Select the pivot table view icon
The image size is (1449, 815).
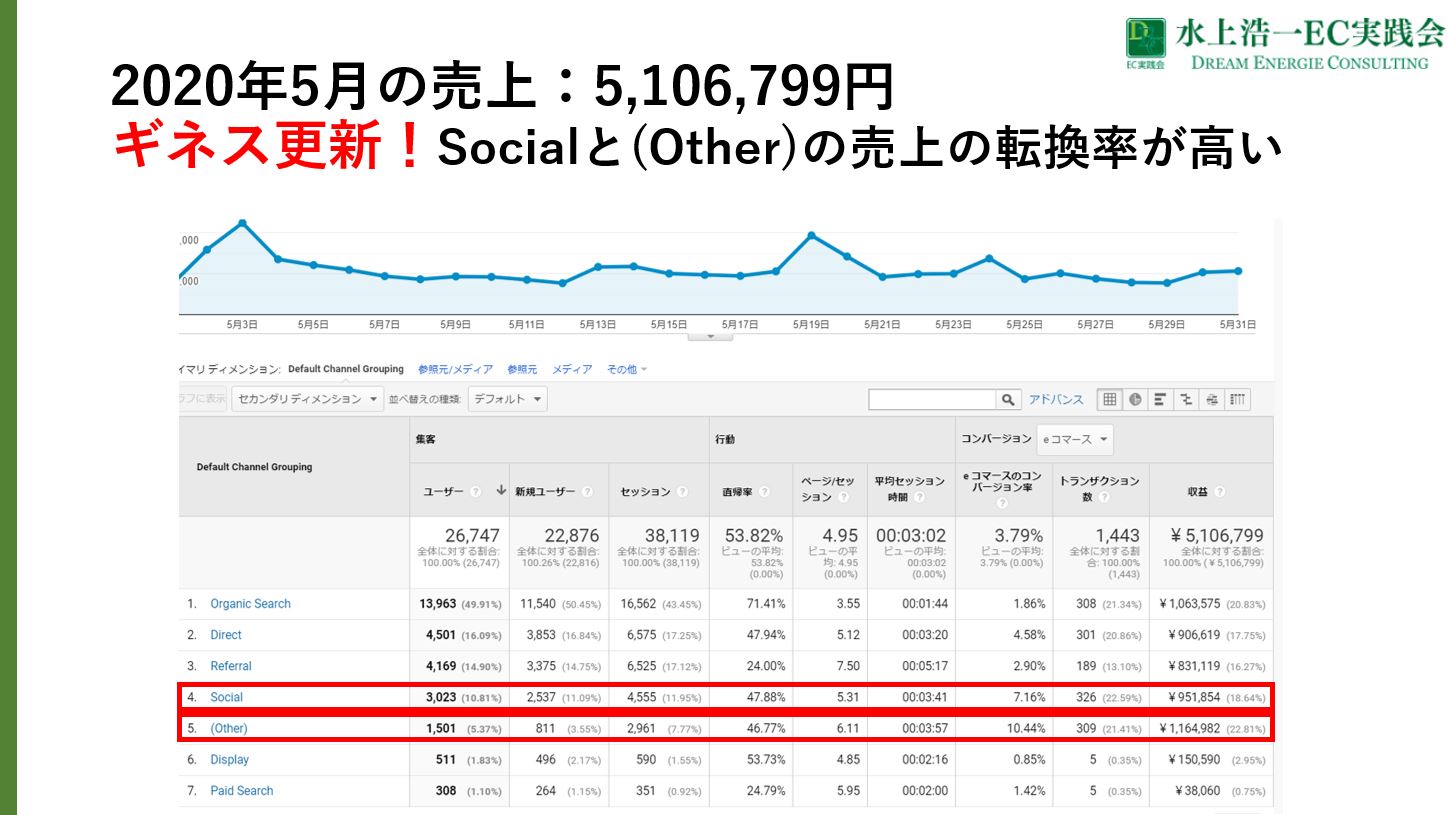coord(1238,400)
